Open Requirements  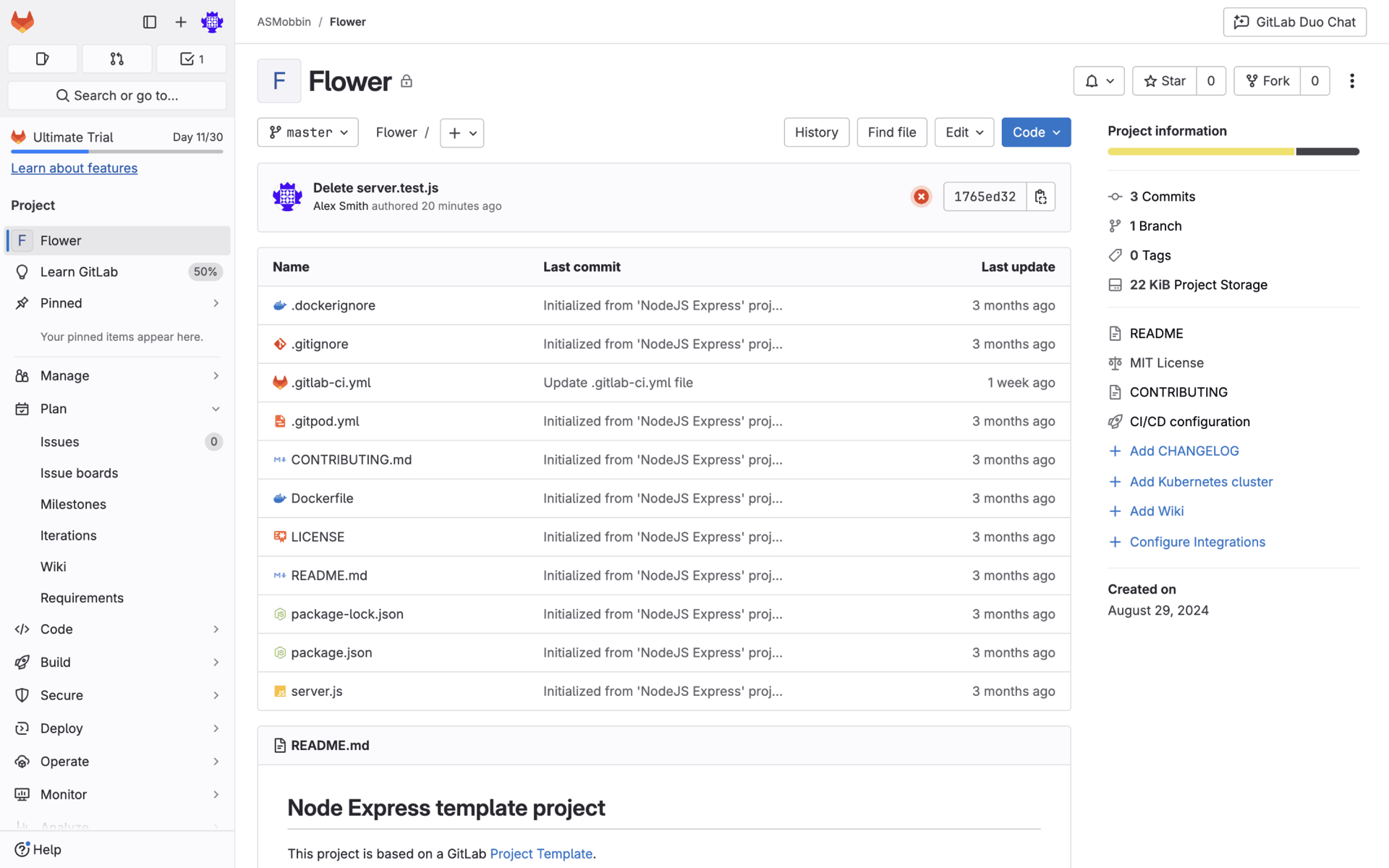117,597
